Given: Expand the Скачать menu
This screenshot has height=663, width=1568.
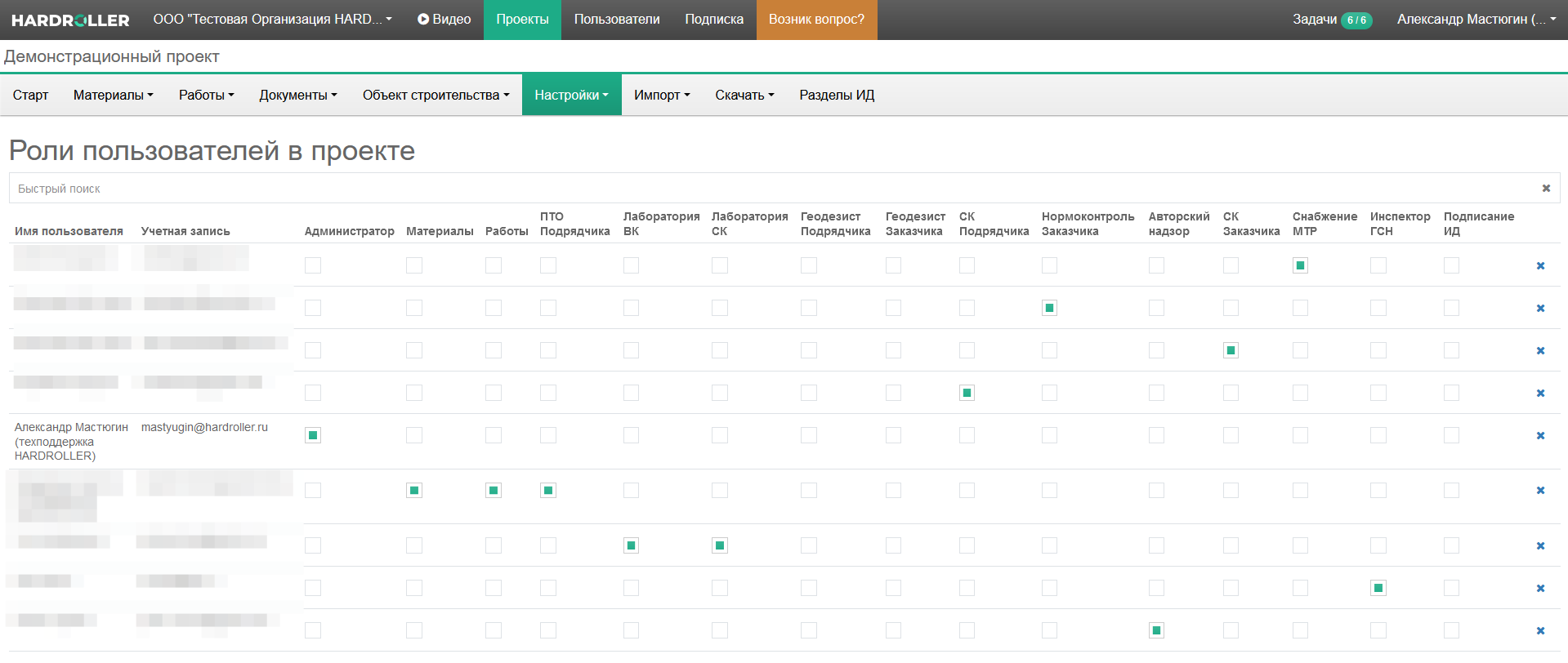Looking at the screenshot, I should [744, 95].
